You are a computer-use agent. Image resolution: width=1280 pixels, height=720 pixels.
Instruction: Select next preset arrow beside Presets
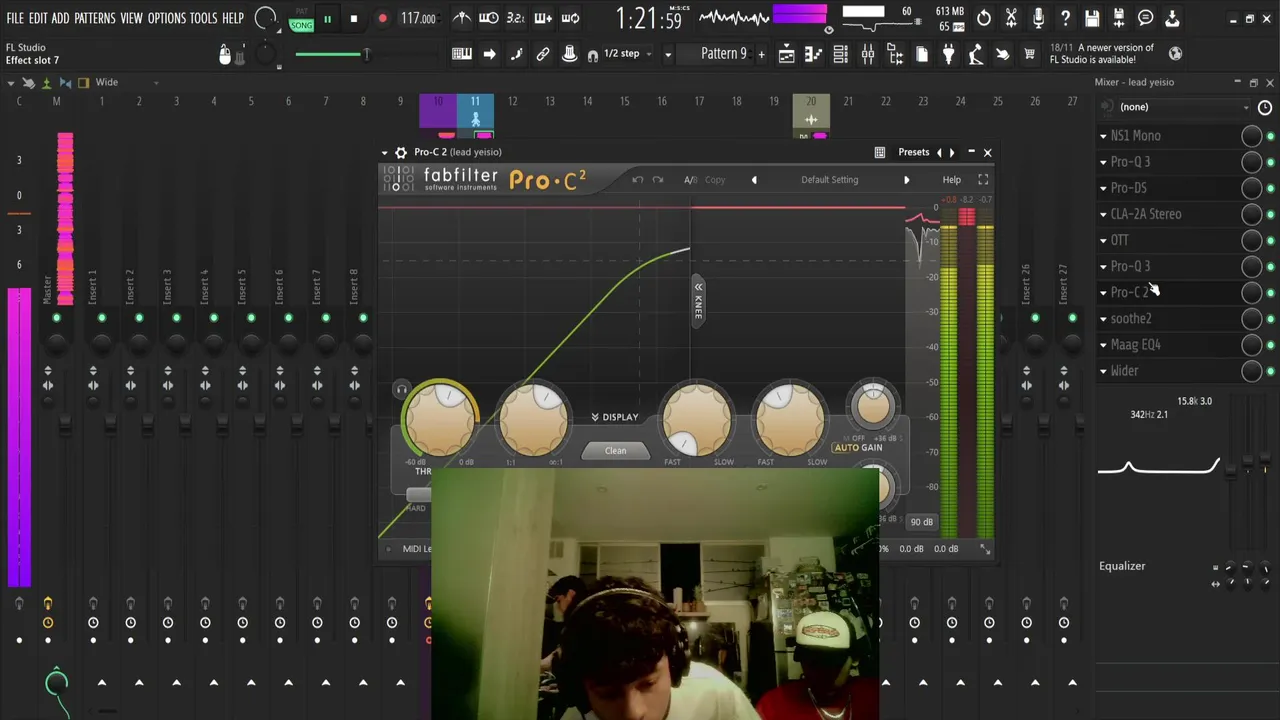[952, 152]
